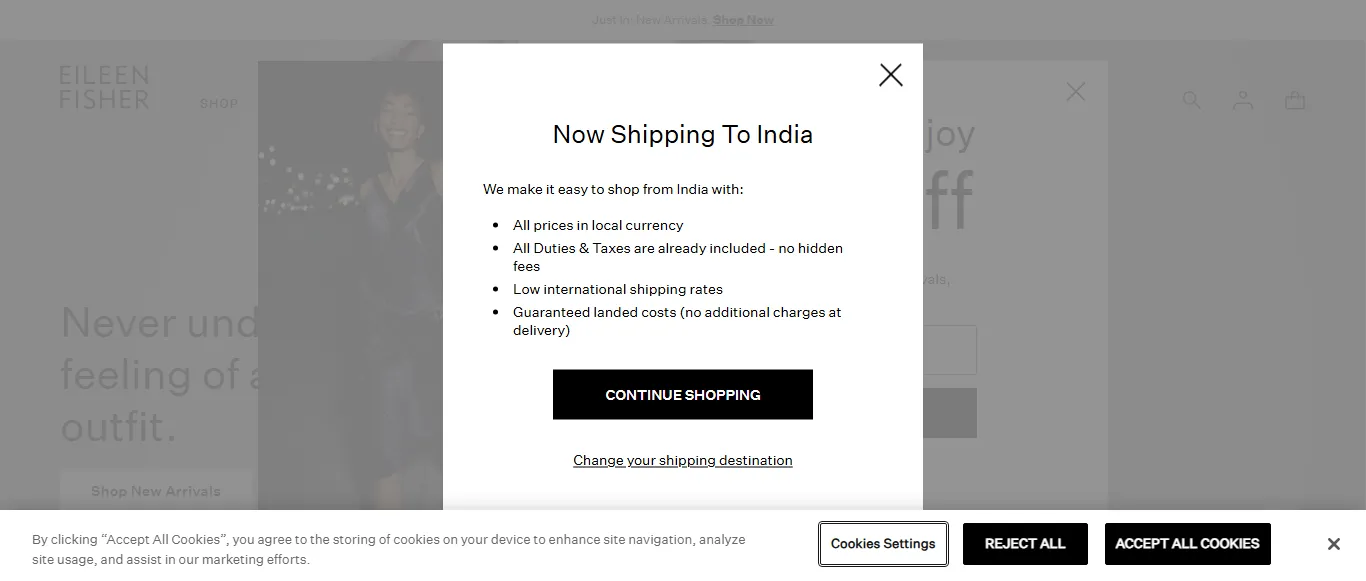Reject all cookies

(1025, 544)
